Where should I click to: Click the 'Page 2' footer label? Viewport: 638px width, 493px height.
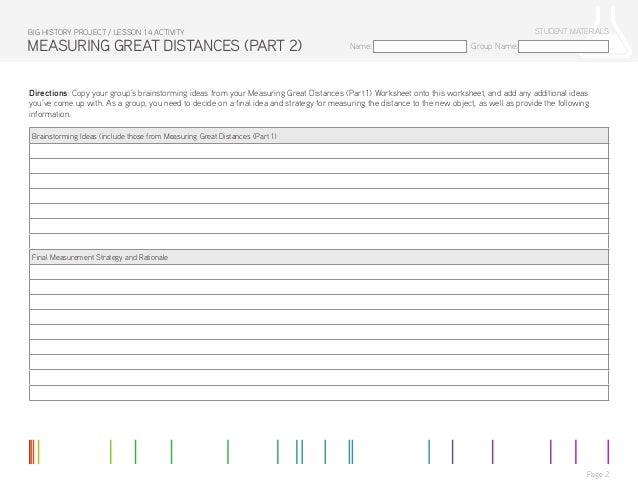pos(597,474)
